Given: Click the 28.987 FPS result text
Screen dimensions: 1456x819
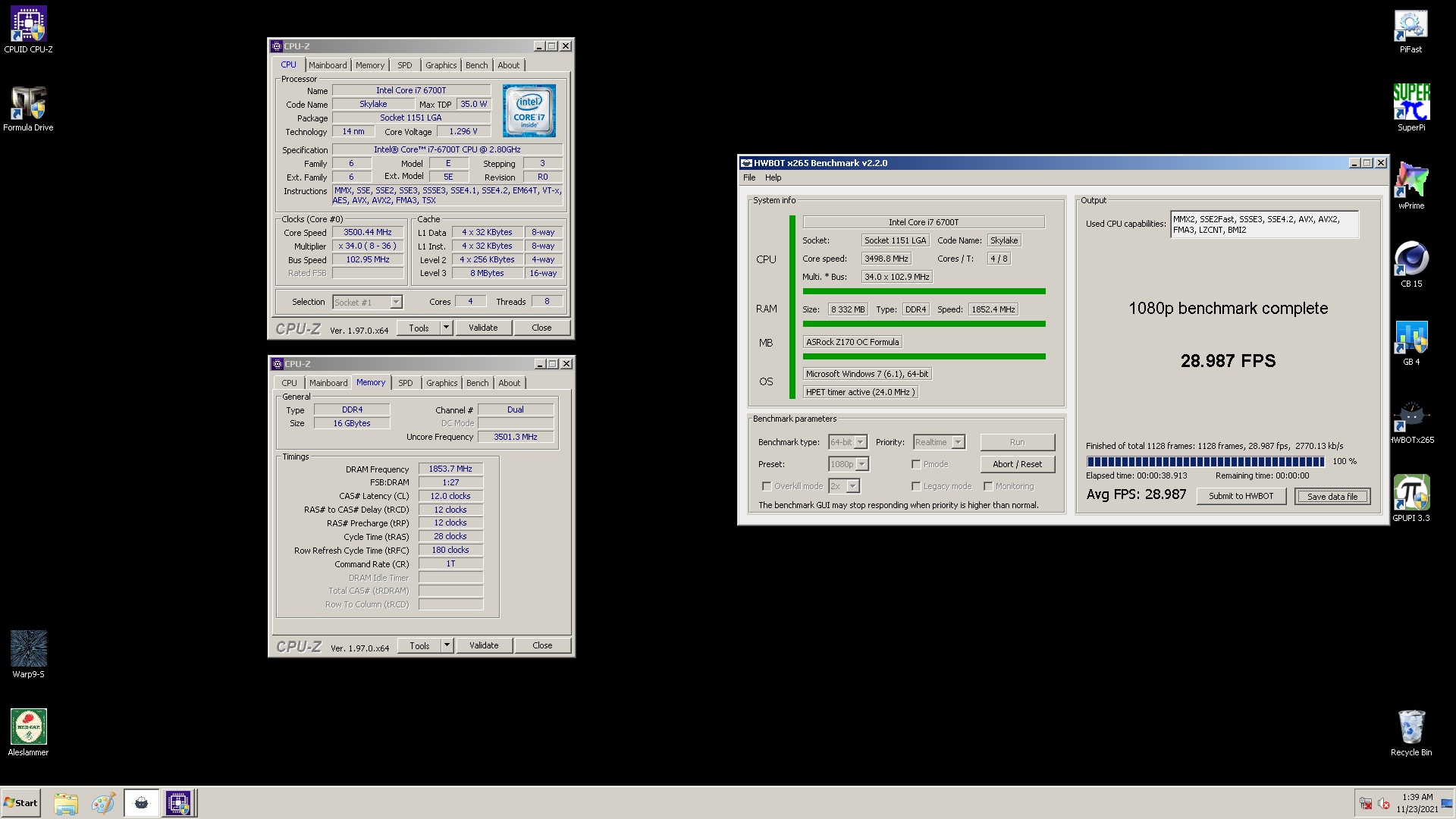Looking at the screenshot, I should pos(1228,361).
